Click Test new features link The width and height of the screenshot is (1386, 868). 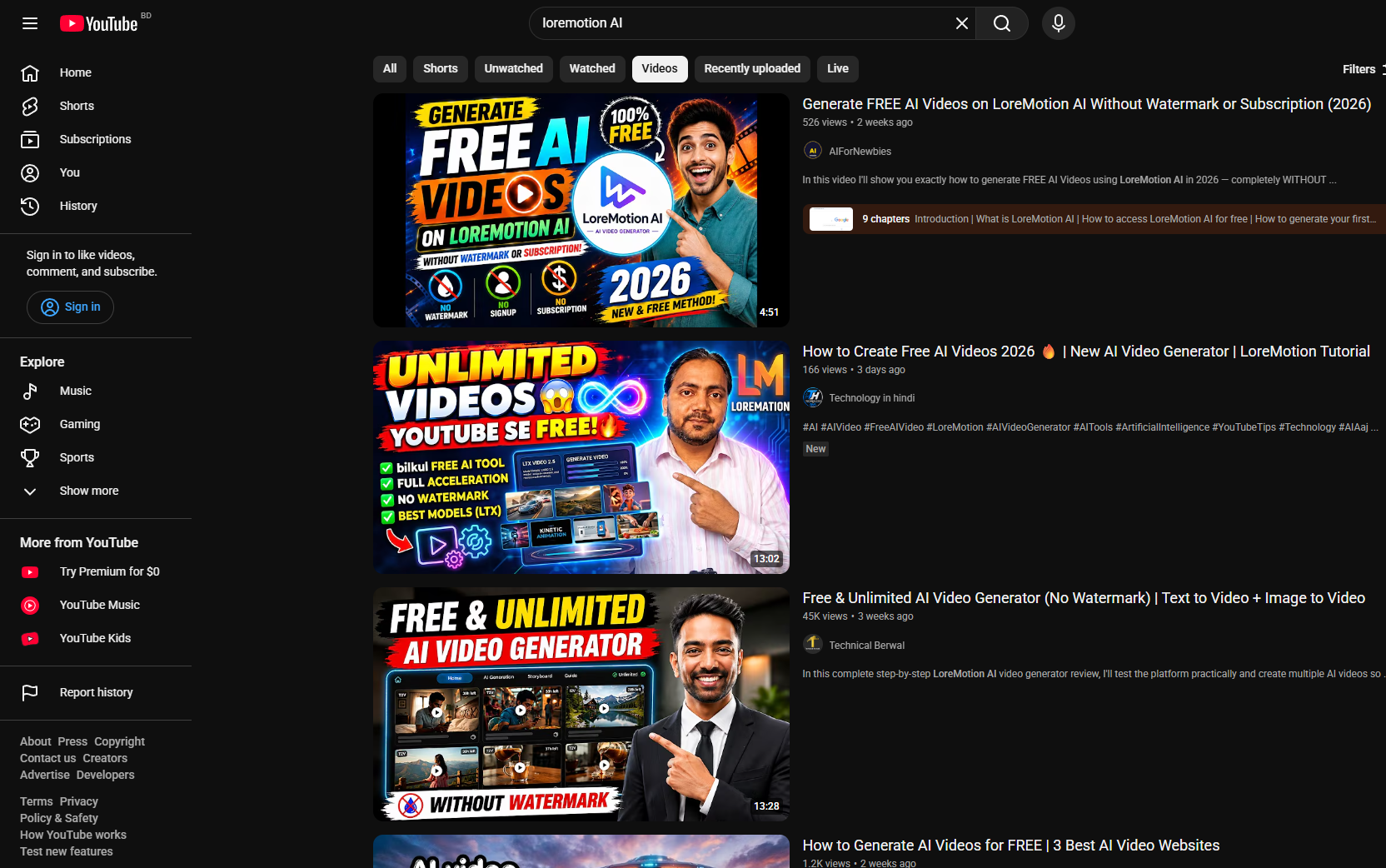67,851
